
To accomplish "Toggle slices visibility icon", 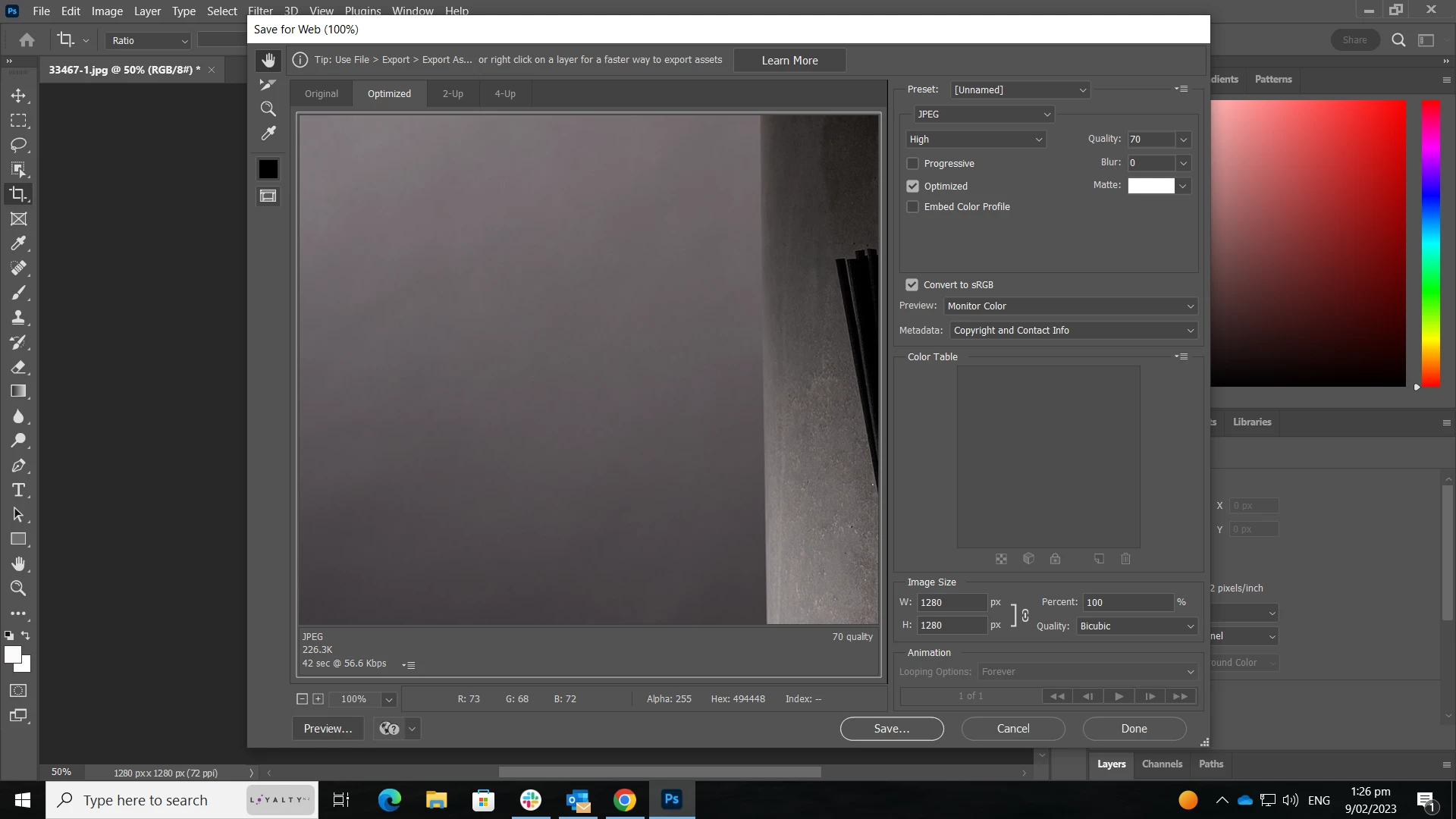I will click(268, 196).
